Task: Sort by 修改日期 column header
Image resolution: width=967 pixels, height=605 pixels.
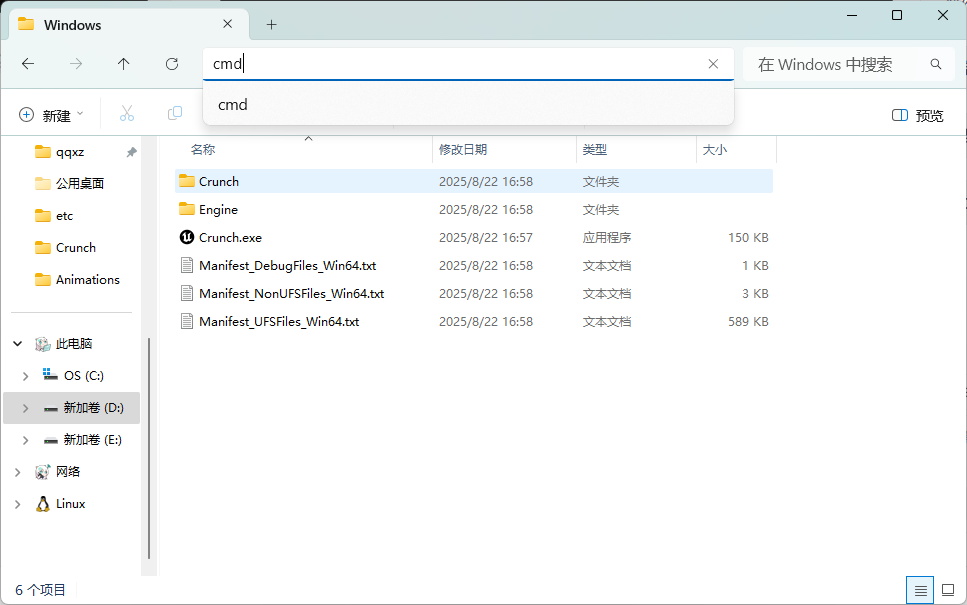Action: tap(463, 149)
